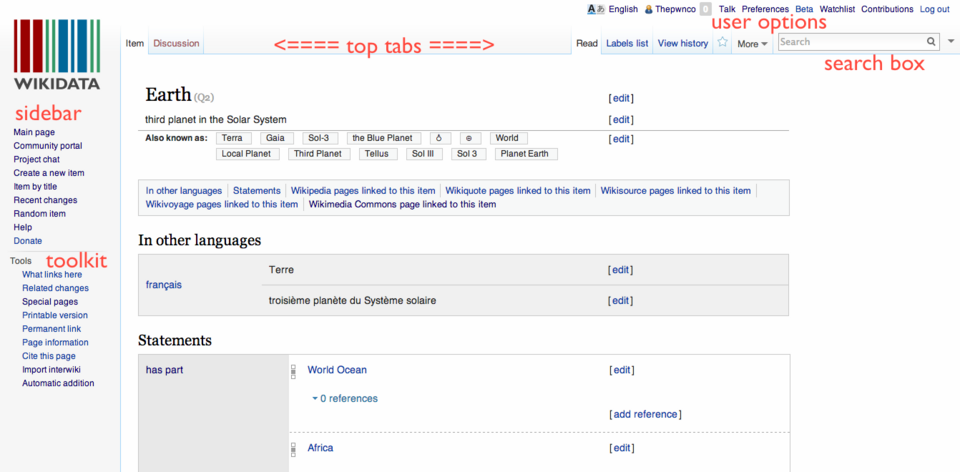
Task: Open the Help link in sidebar
Action: tap(23, 227)
